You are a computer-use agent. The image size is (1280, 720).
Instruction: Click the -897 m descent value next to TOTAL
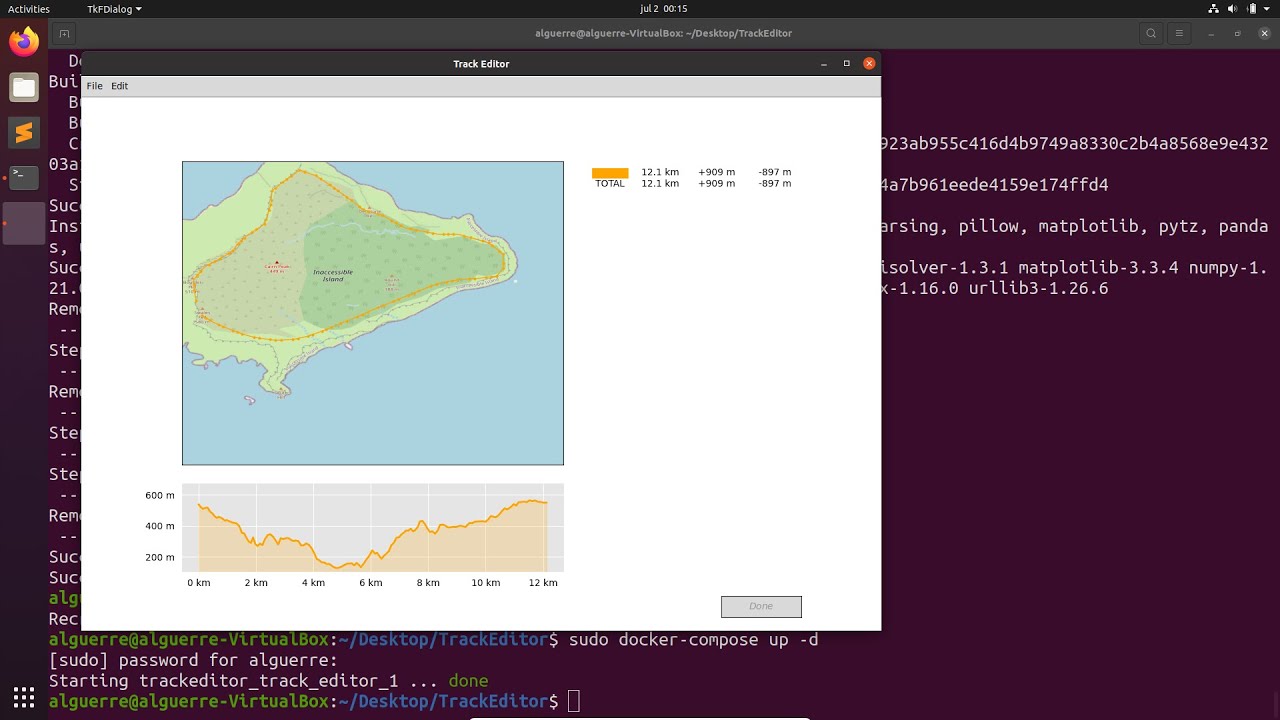pyautogui.click(x=774, y=184)
